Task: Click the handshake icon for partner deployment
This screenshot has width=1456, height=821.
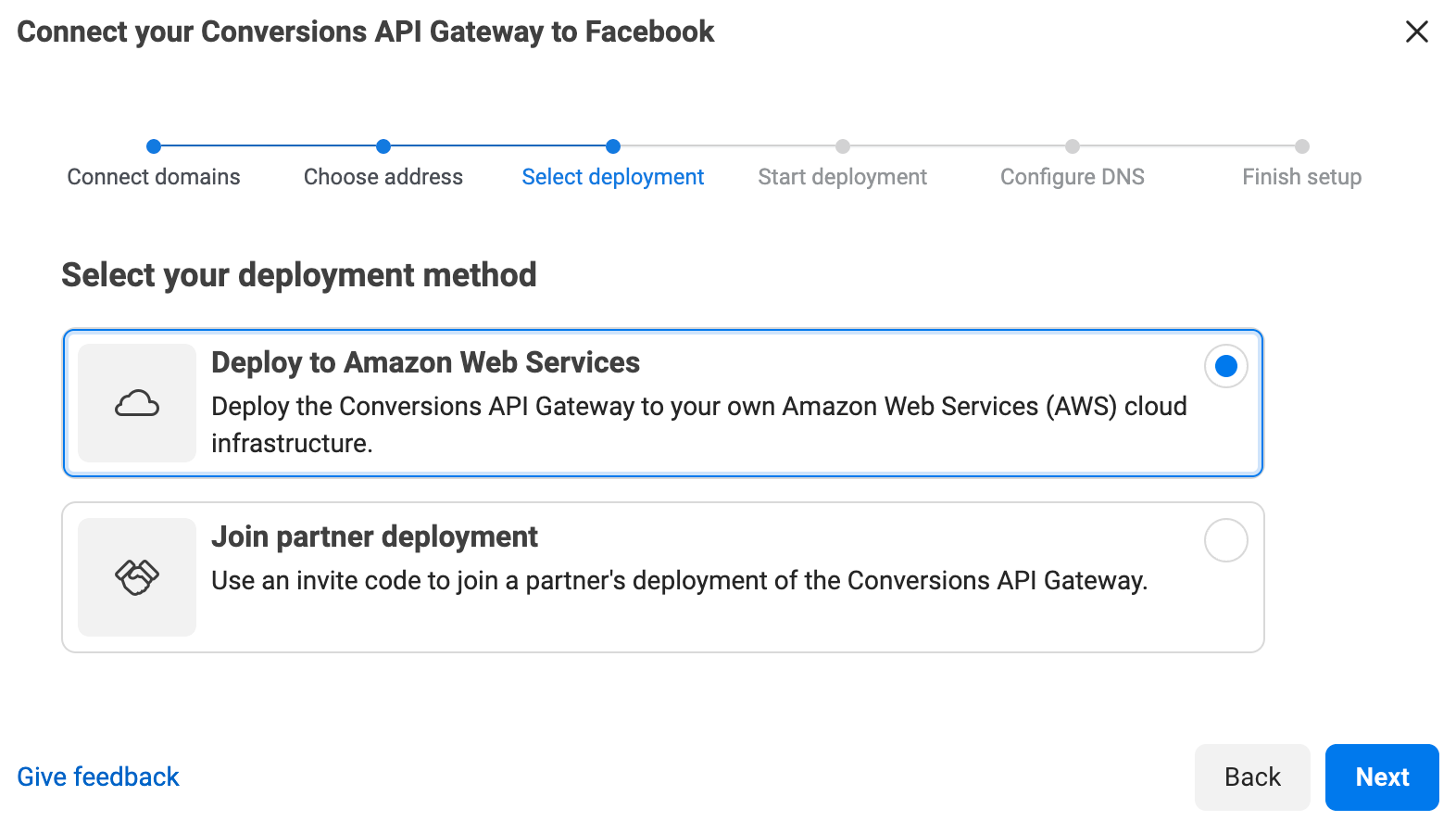Action: tap(137, 577)
